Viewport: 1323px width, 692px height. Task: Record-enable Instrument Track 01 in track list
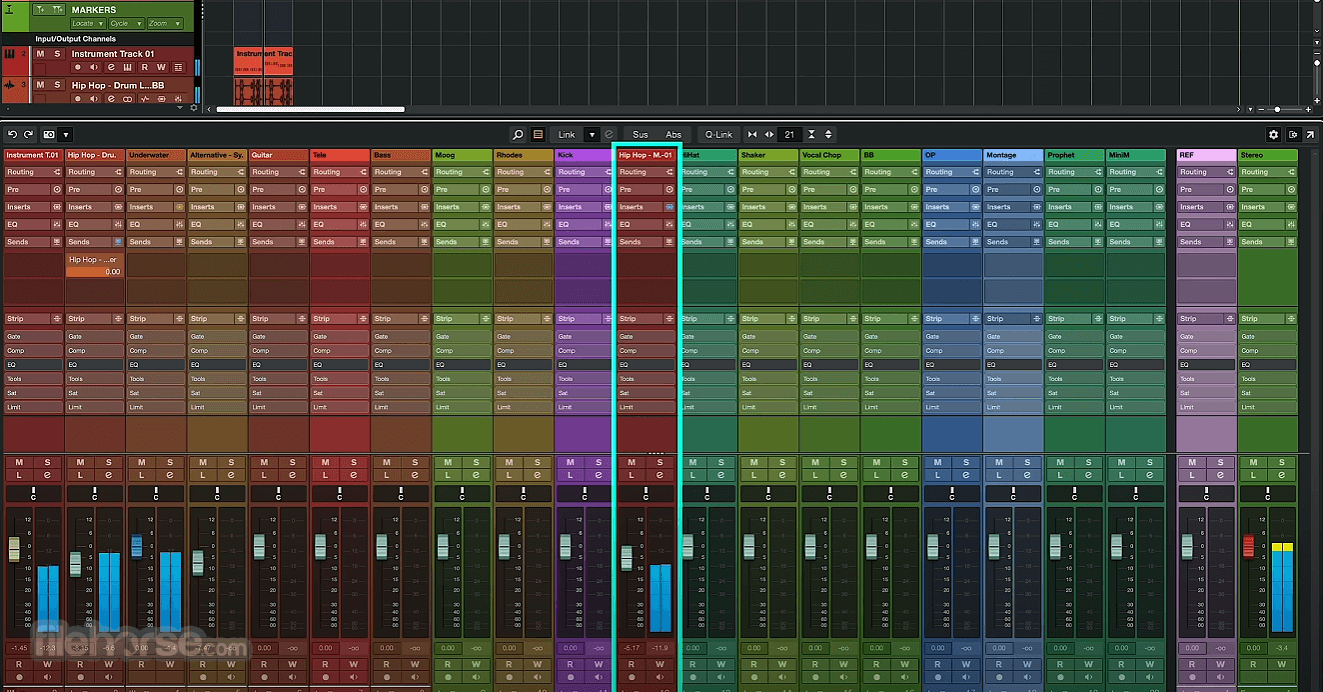pyautogui.click(x=77, y=68)
